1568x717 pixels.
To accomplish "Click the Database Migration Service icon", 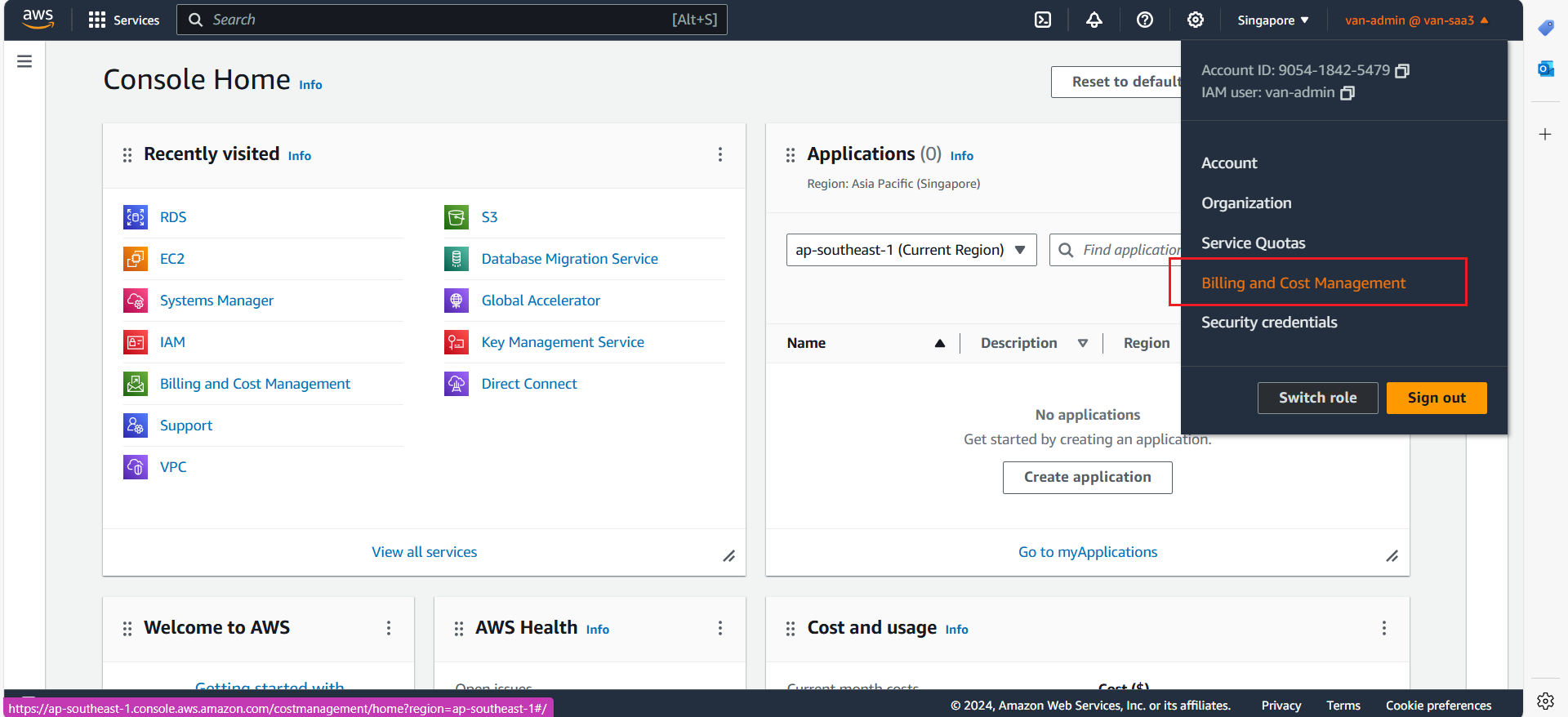I will point(457,259).
